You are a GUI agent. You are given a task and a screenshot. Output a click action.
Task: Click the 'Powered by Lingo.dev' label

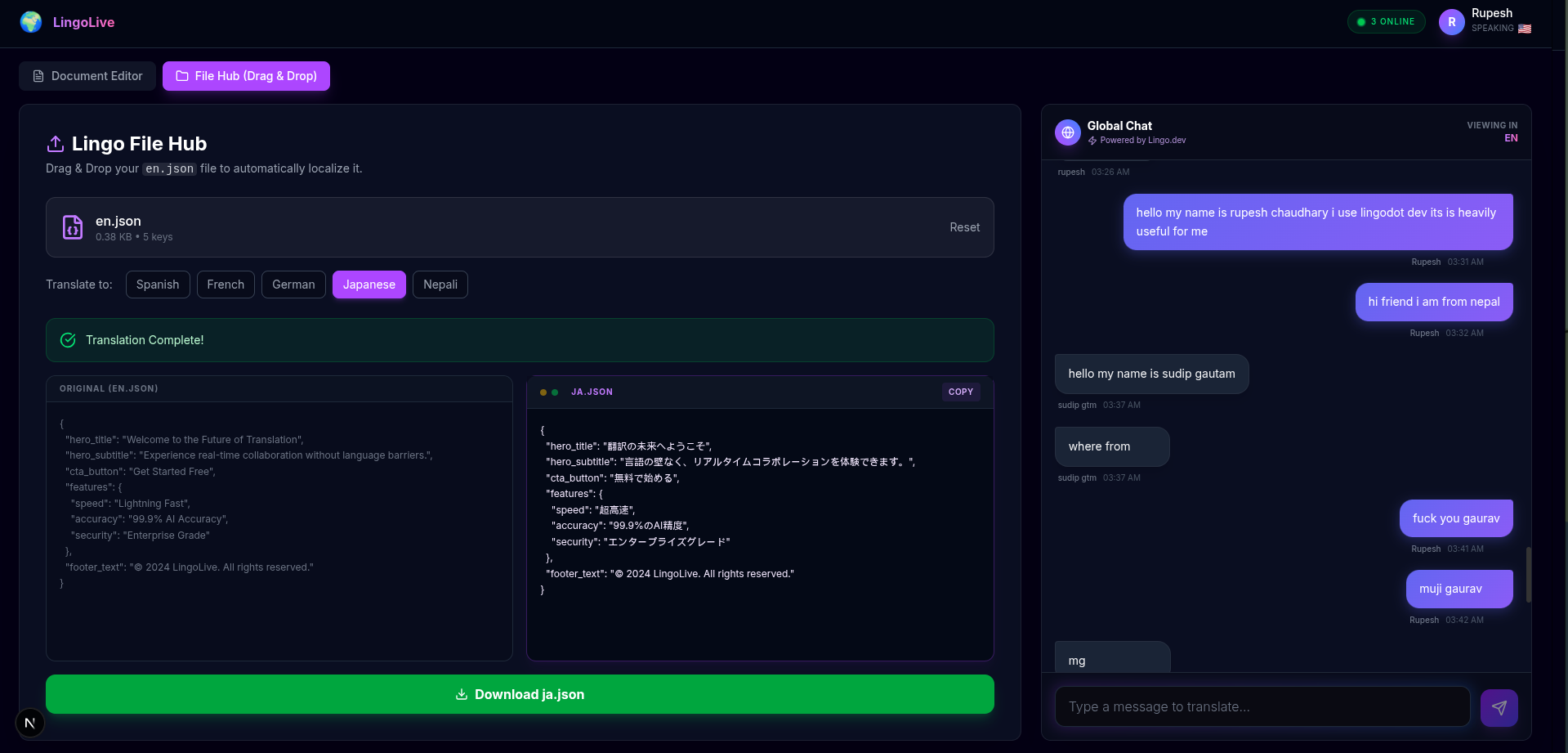click(x=1143, y=141)
